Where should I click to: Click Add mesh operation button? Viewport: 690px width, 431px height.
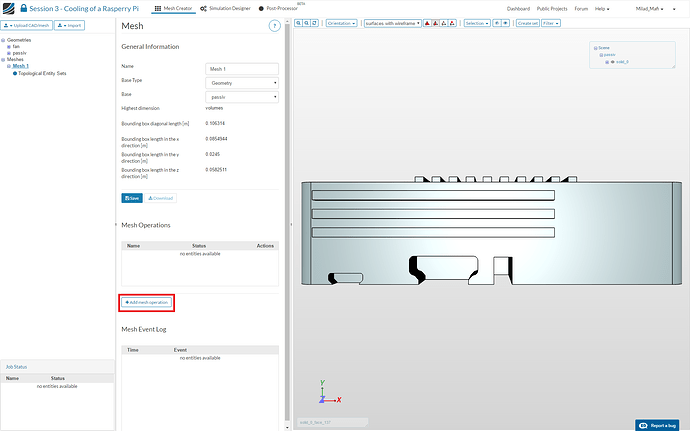[147, 302]
